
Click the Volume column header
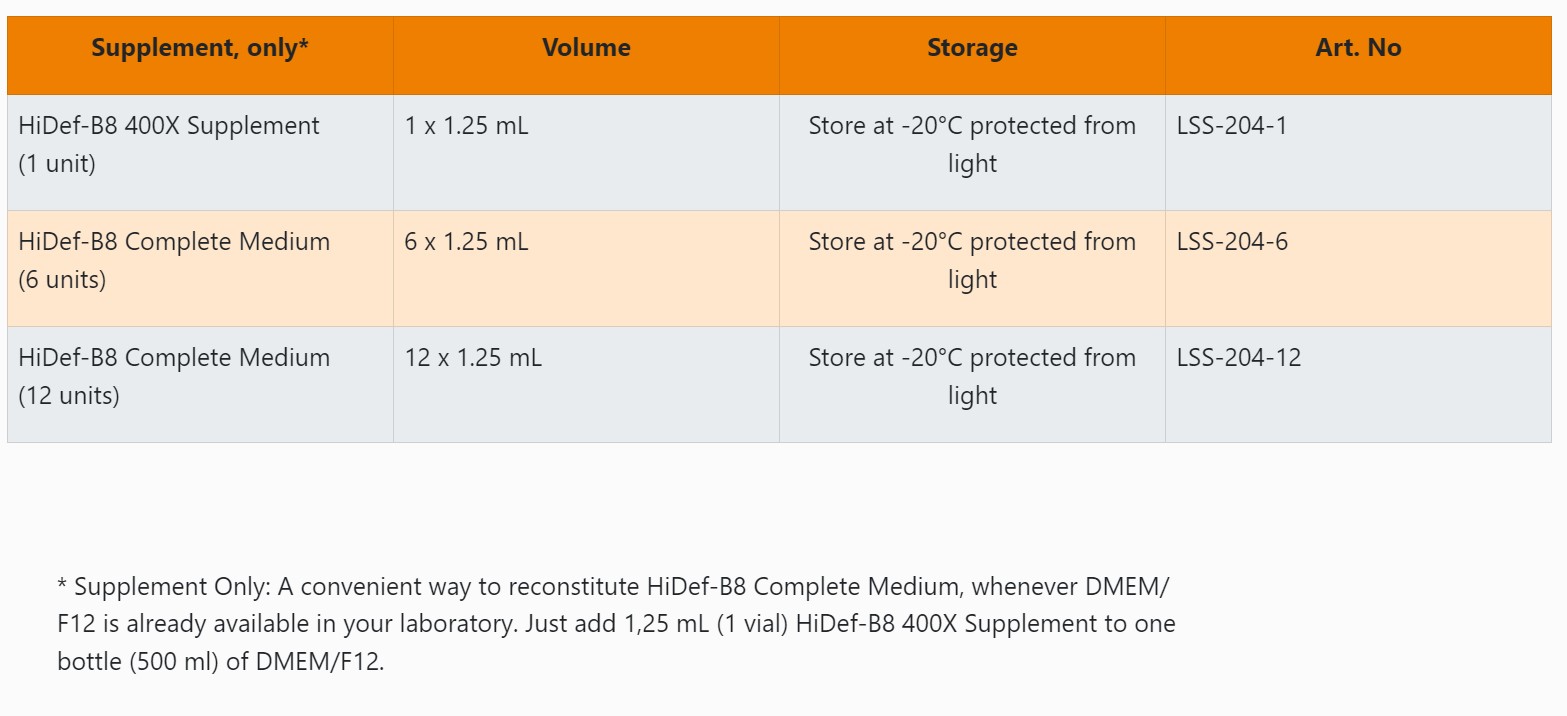click(586, 48)
